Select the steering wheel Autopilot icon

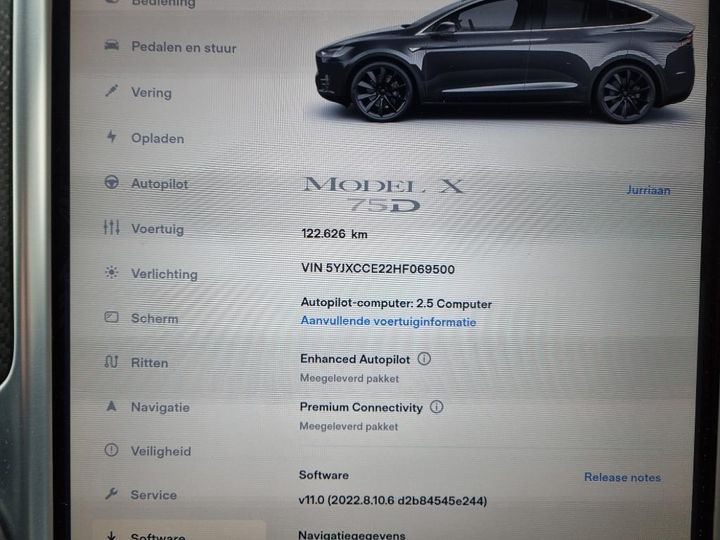[112, 183]
